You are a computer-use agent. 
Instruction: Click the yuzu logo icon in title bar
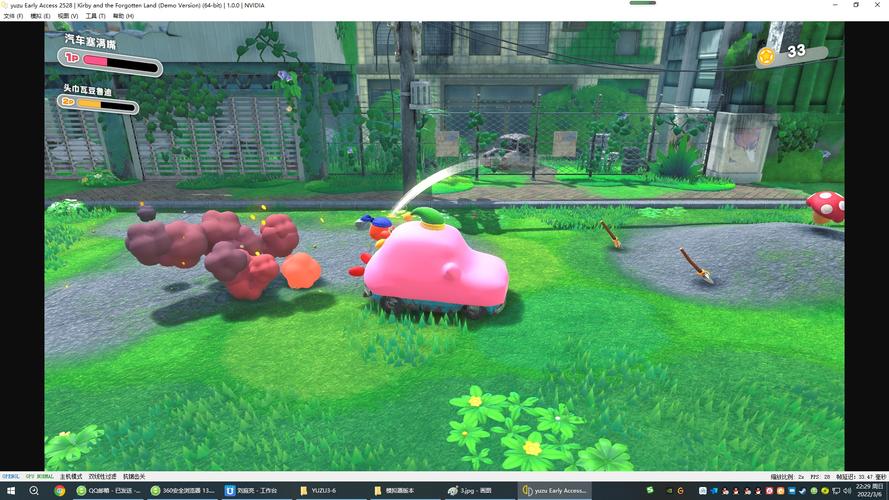(x=5, y=5)
